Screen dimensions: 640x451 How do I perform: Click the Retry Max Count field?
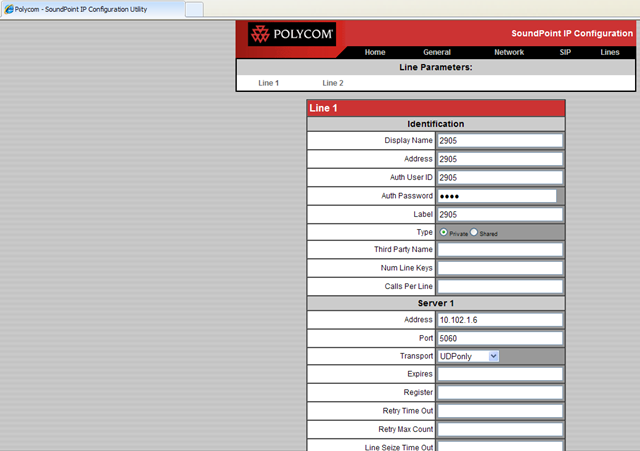pyautogui.click(x=500, y=429)
